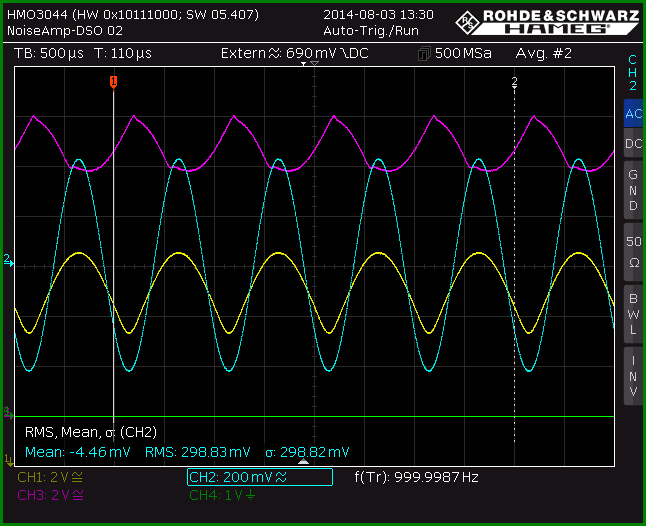Select DC coupling softkey
Image resolution: width=646 pixels, height=526 pixels.
point(633,143)
